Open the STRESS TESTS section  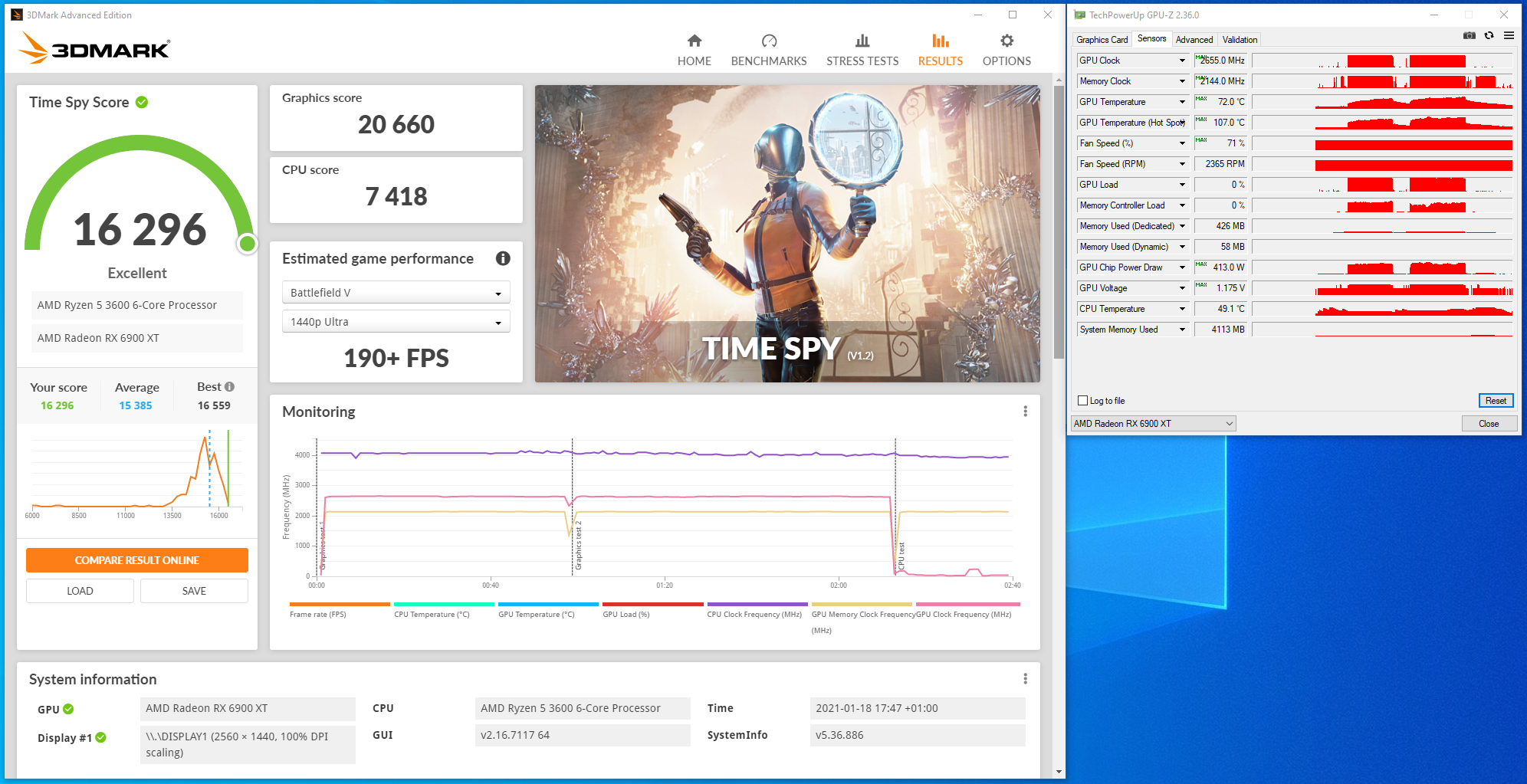click(862, 51)
